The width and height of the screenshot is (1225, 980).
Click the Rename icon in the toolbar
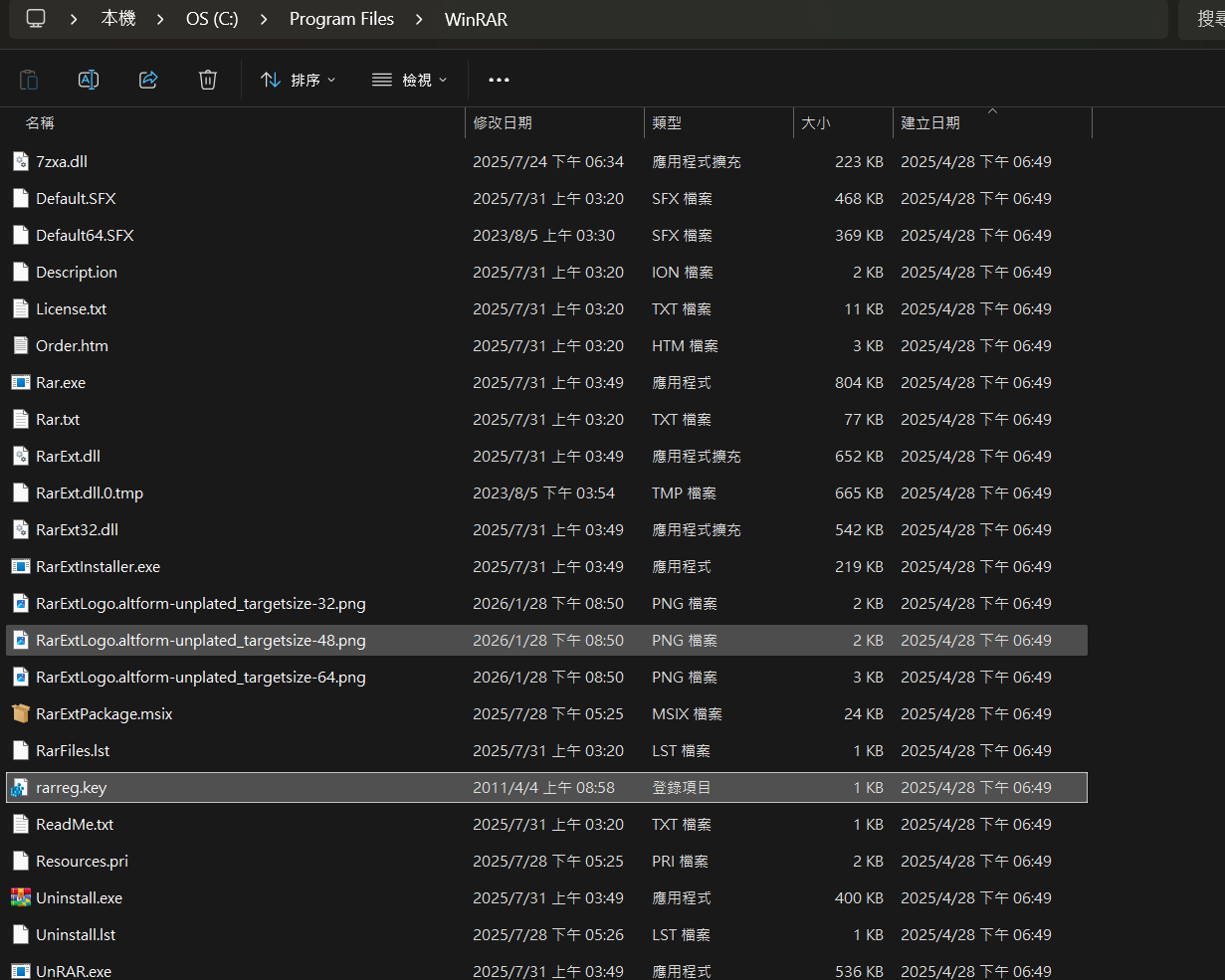tap(89, 80)
